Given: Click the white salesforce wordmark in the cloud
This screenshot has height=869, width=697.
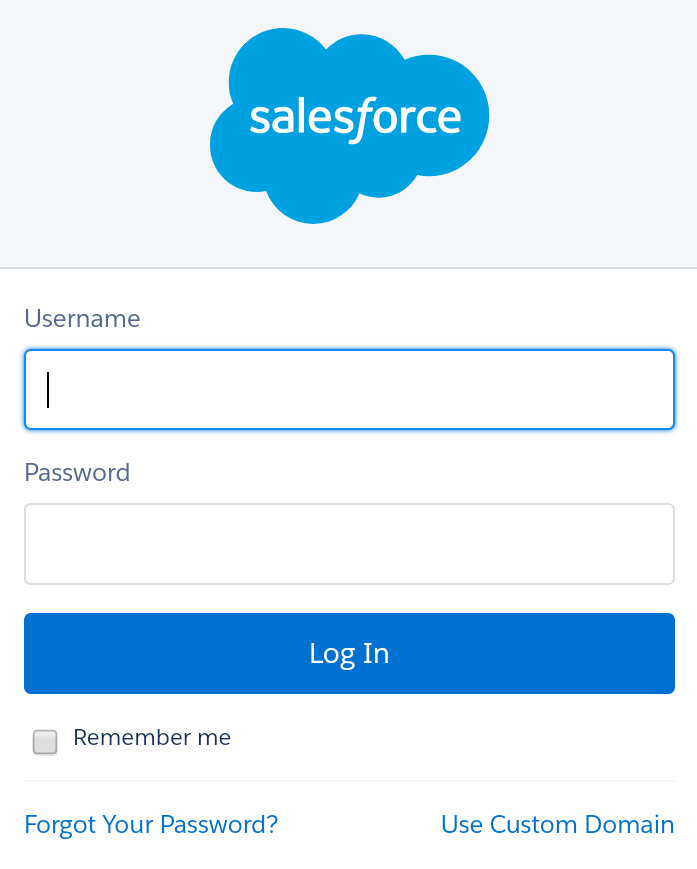Looking at the screenshot, I should 355,119.
